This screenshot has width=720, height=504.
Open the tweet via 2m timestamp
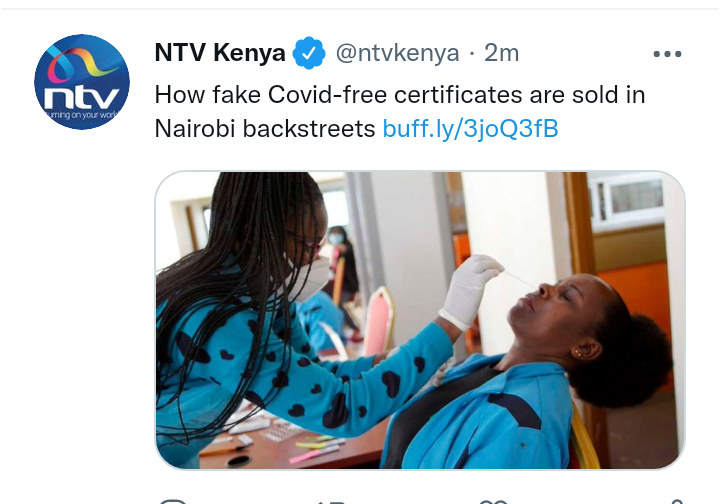(x=501, y=53)
